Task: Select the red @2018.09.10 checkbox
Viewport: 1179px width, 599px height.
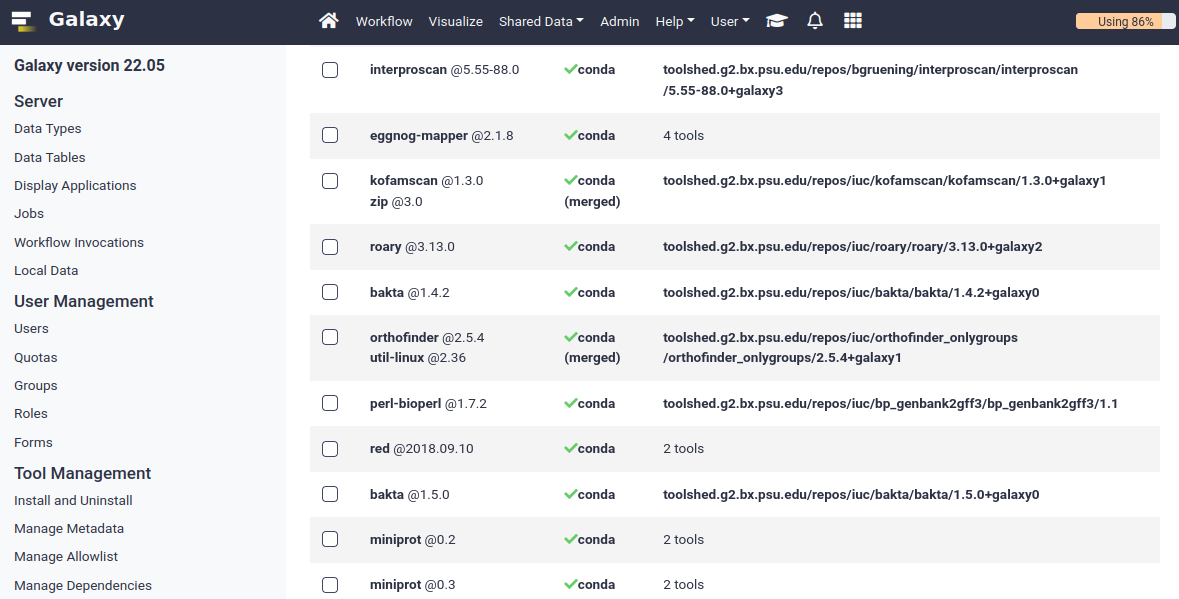Action: pos(330,449)
